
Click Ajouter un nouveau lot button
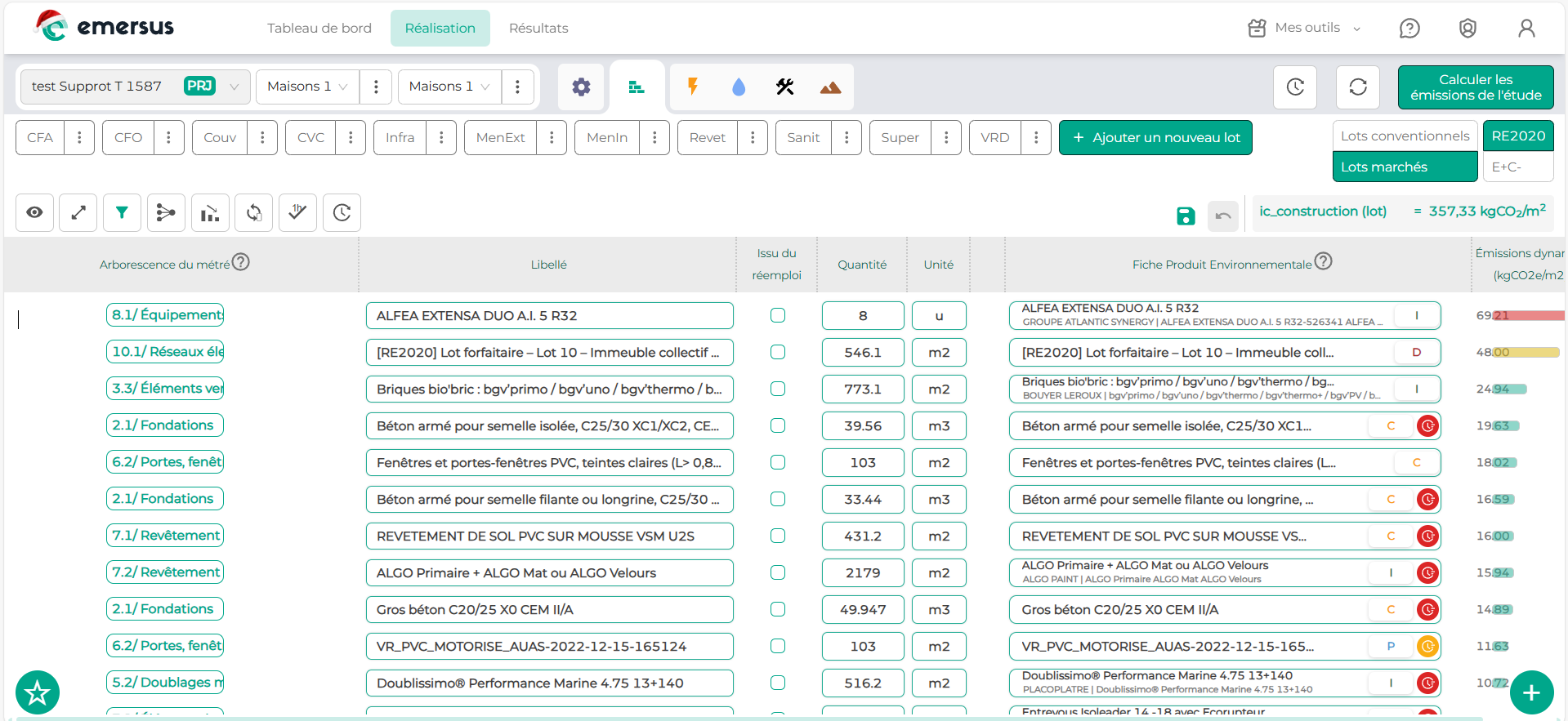[1155, 137]
